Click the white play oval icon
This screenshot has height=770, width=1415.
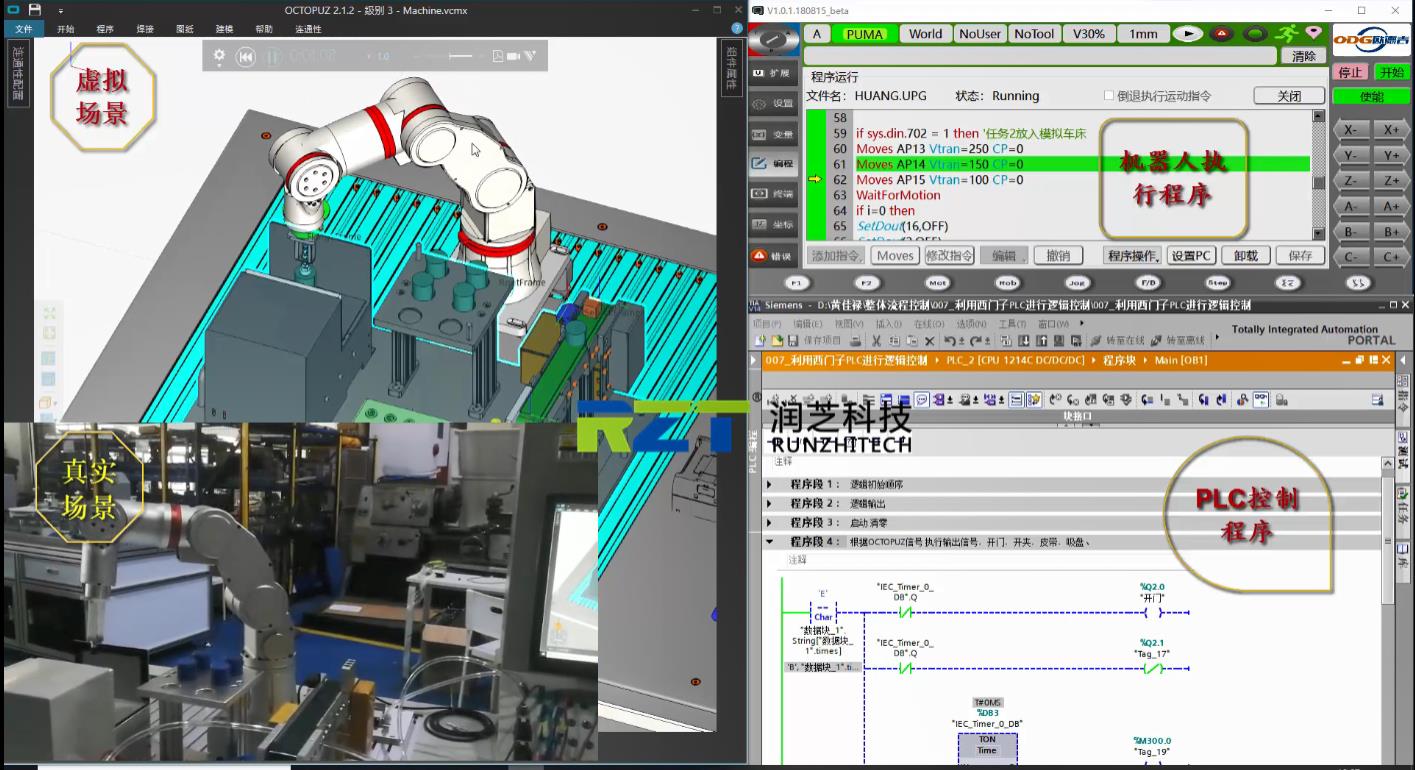(1187, 33)
